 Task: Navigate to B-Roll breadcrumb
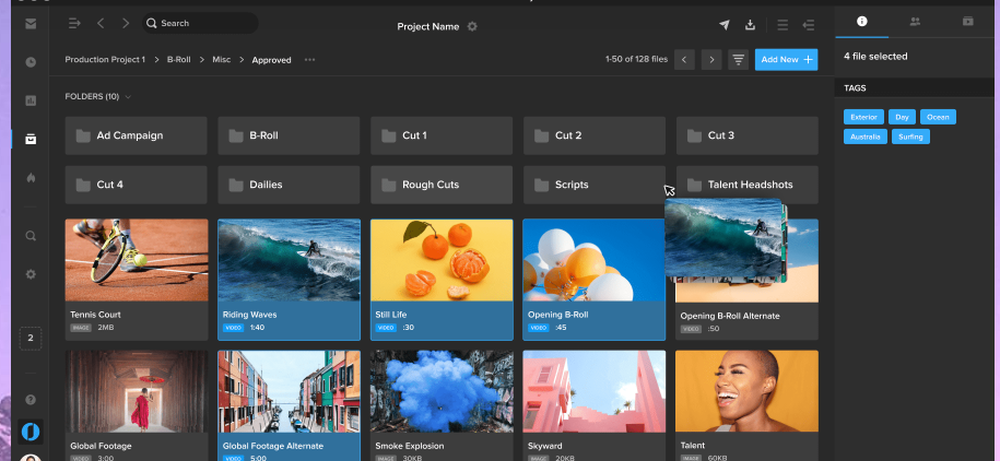click(x=179, y=59)
